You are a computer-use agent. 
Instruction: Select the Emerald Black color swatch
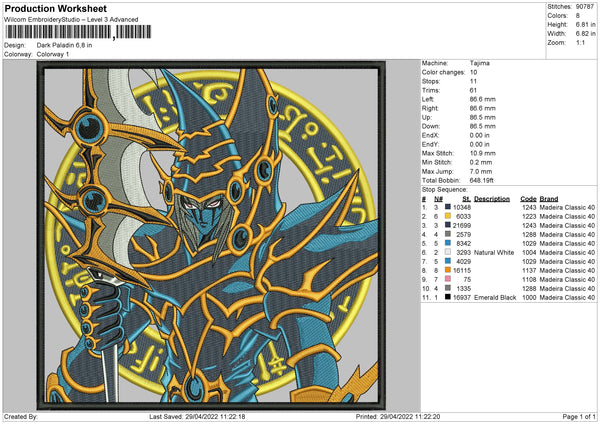448,297
